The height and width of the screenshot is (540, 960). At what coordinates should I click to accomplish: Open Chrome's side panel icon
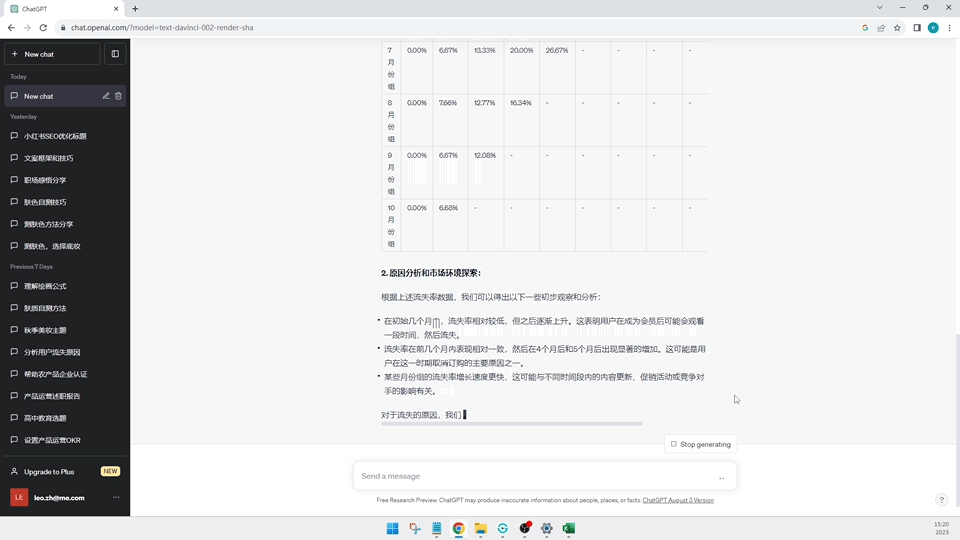(x=917, y=28)
